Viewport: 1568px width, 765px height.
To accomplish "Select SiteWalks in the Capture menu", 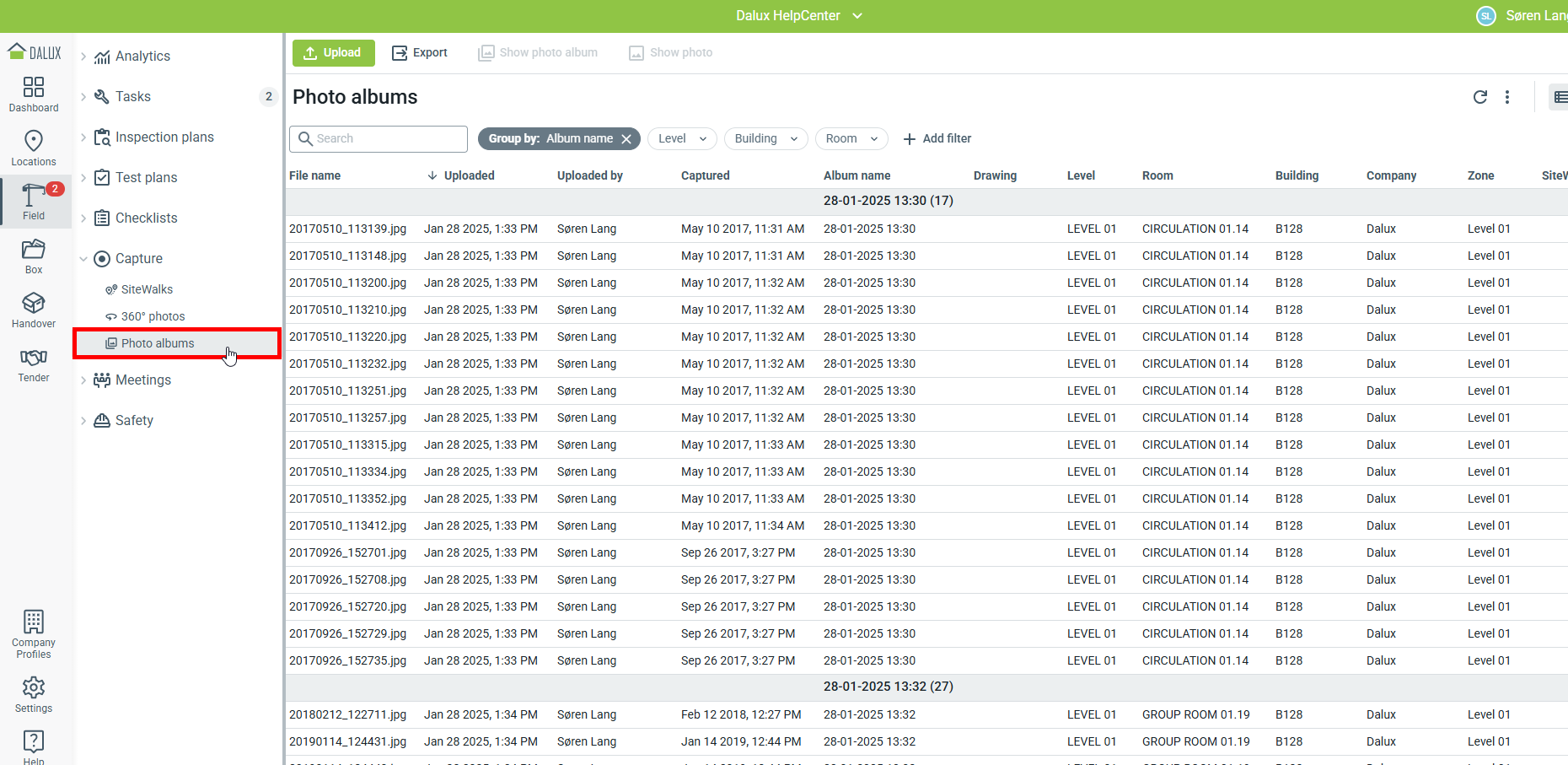I will click(x=147, y=289).
